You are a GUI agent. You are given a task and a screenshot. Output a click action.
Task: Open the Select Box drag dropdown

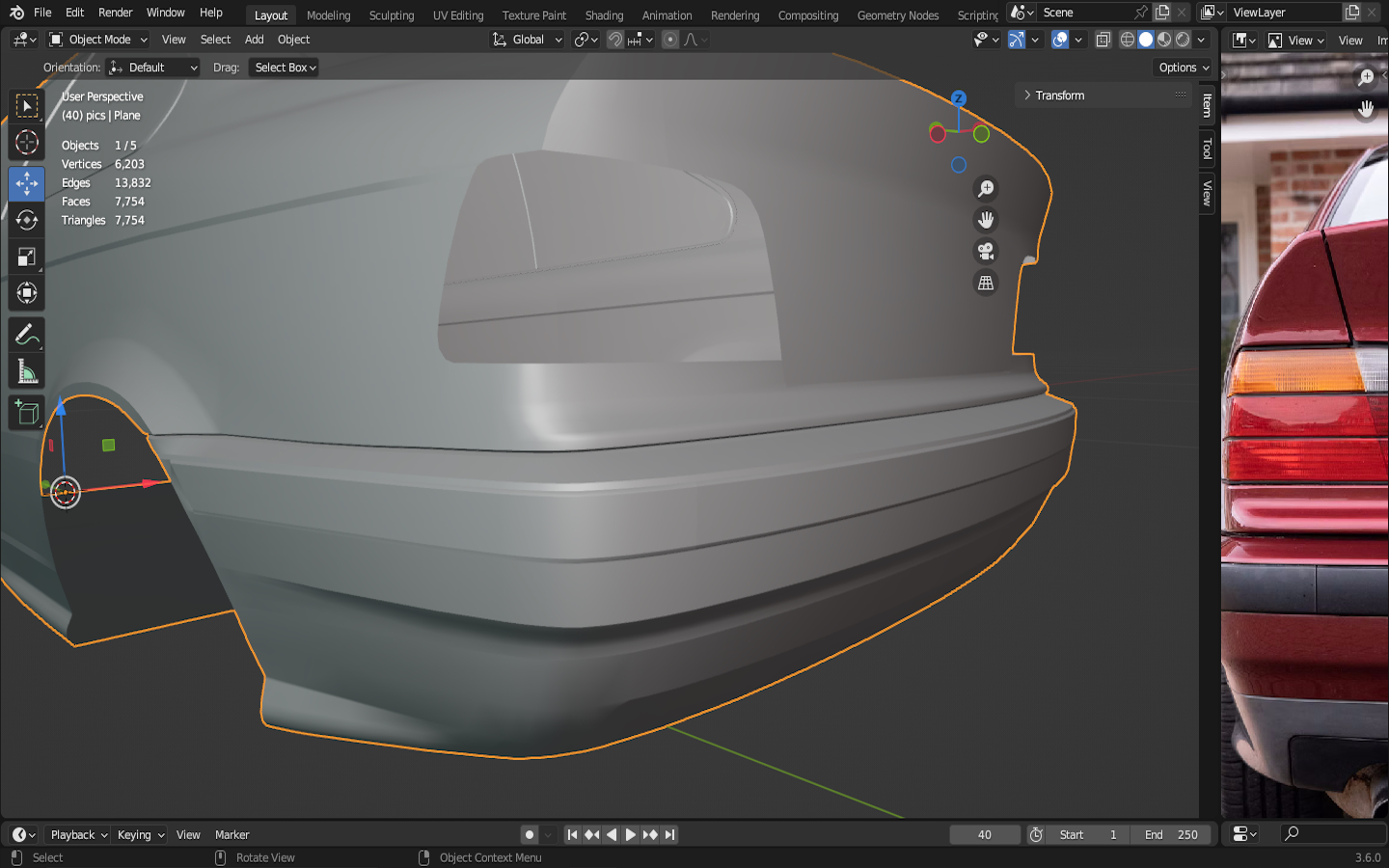(285, 68)
